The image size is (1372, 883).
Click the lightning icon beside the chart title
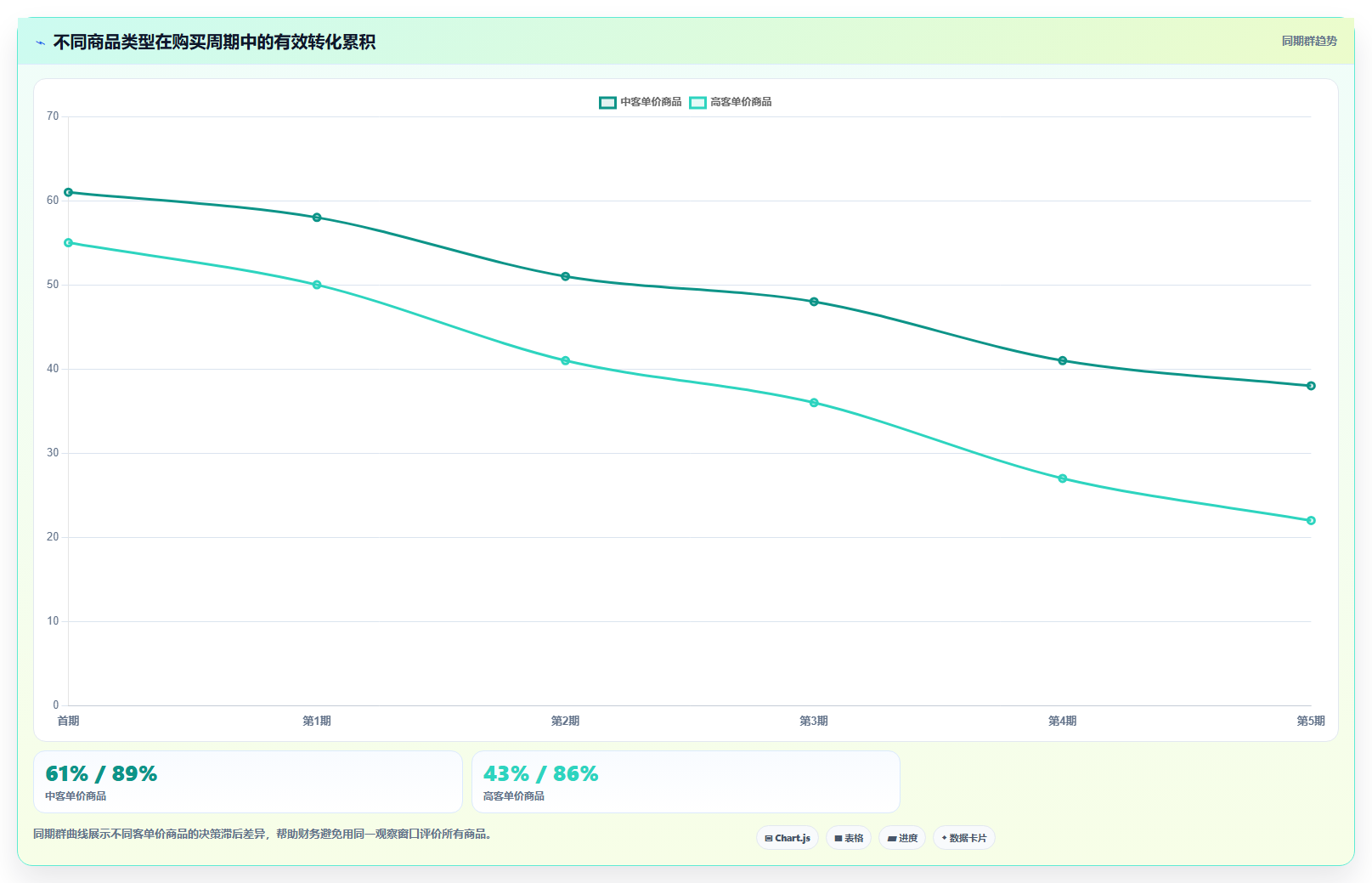click(x=40, y=42)
